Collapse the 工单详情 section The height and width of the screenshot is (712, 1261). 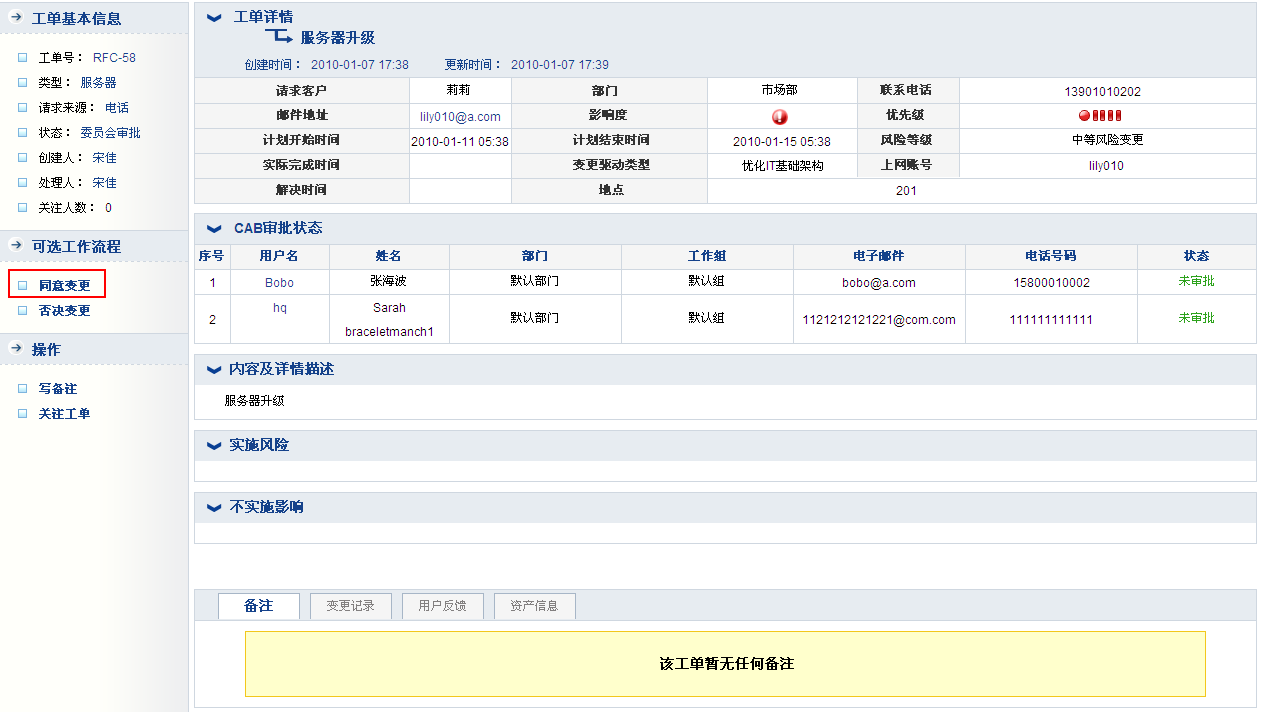pos(213,18)
